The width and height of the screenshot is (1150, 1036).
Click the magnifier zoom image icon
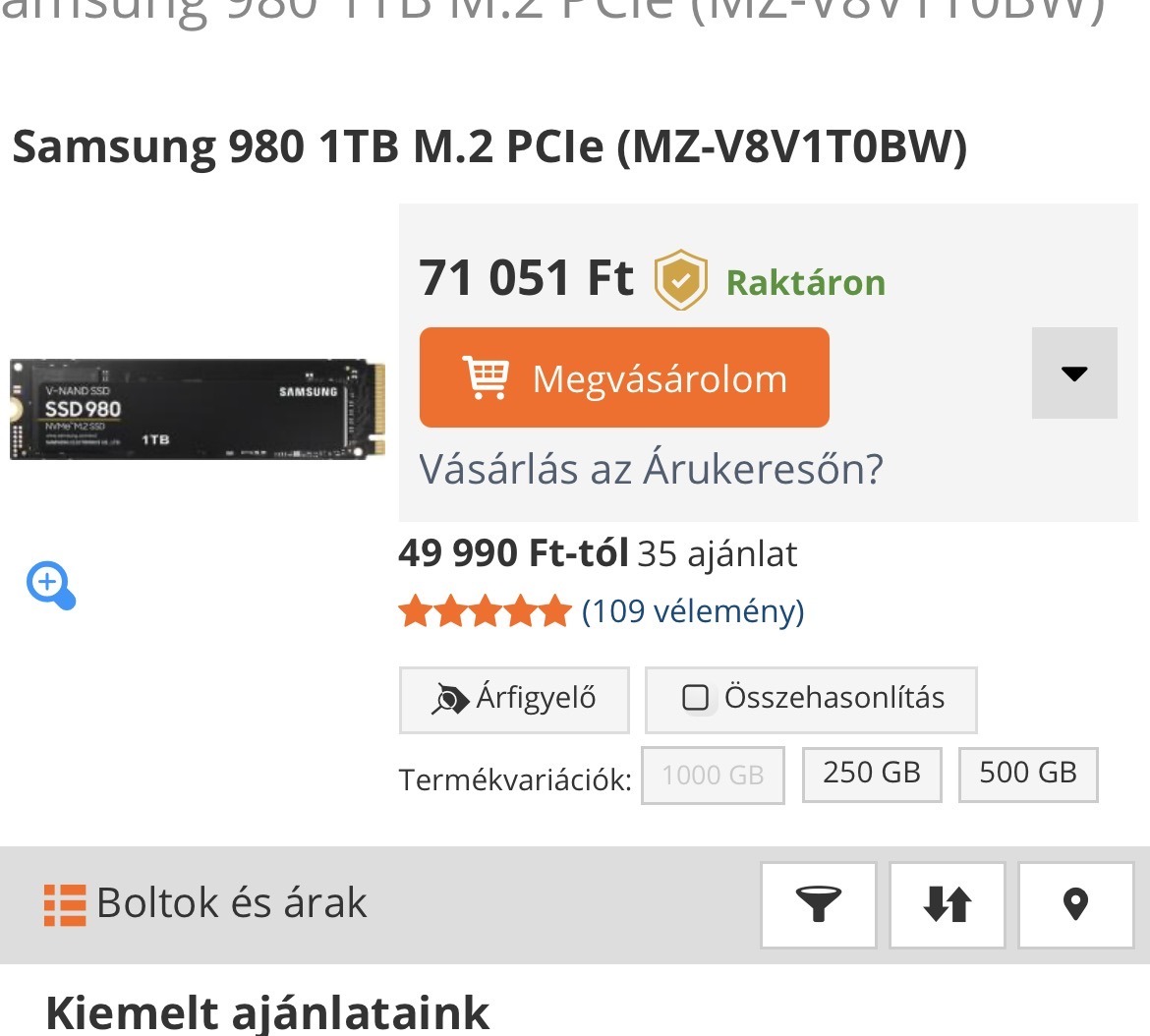pos(50,585)
